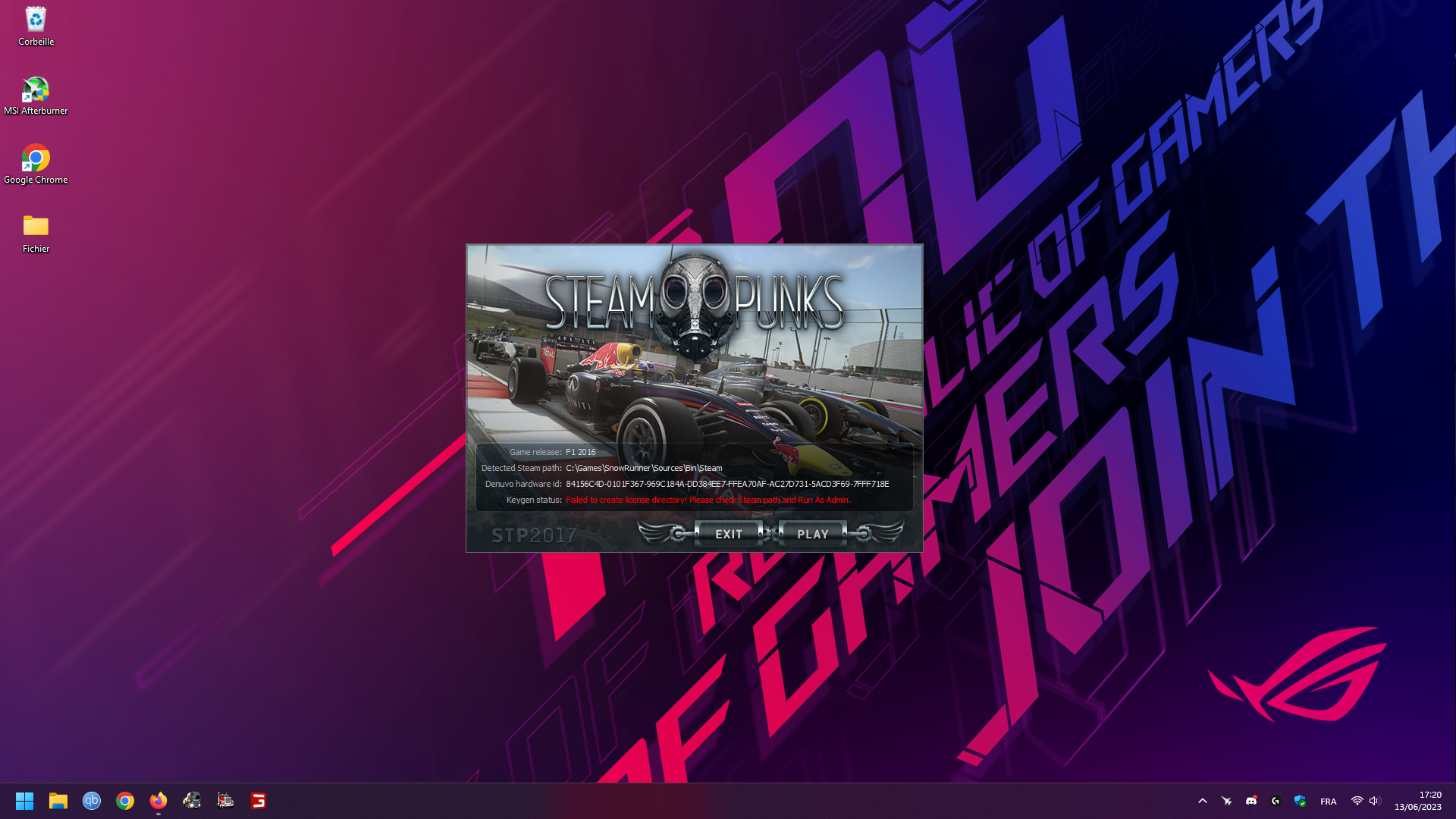Open the red G app in taskbar
The image size is (1456, 819).
pyautogui.click(x=259, y=801)
